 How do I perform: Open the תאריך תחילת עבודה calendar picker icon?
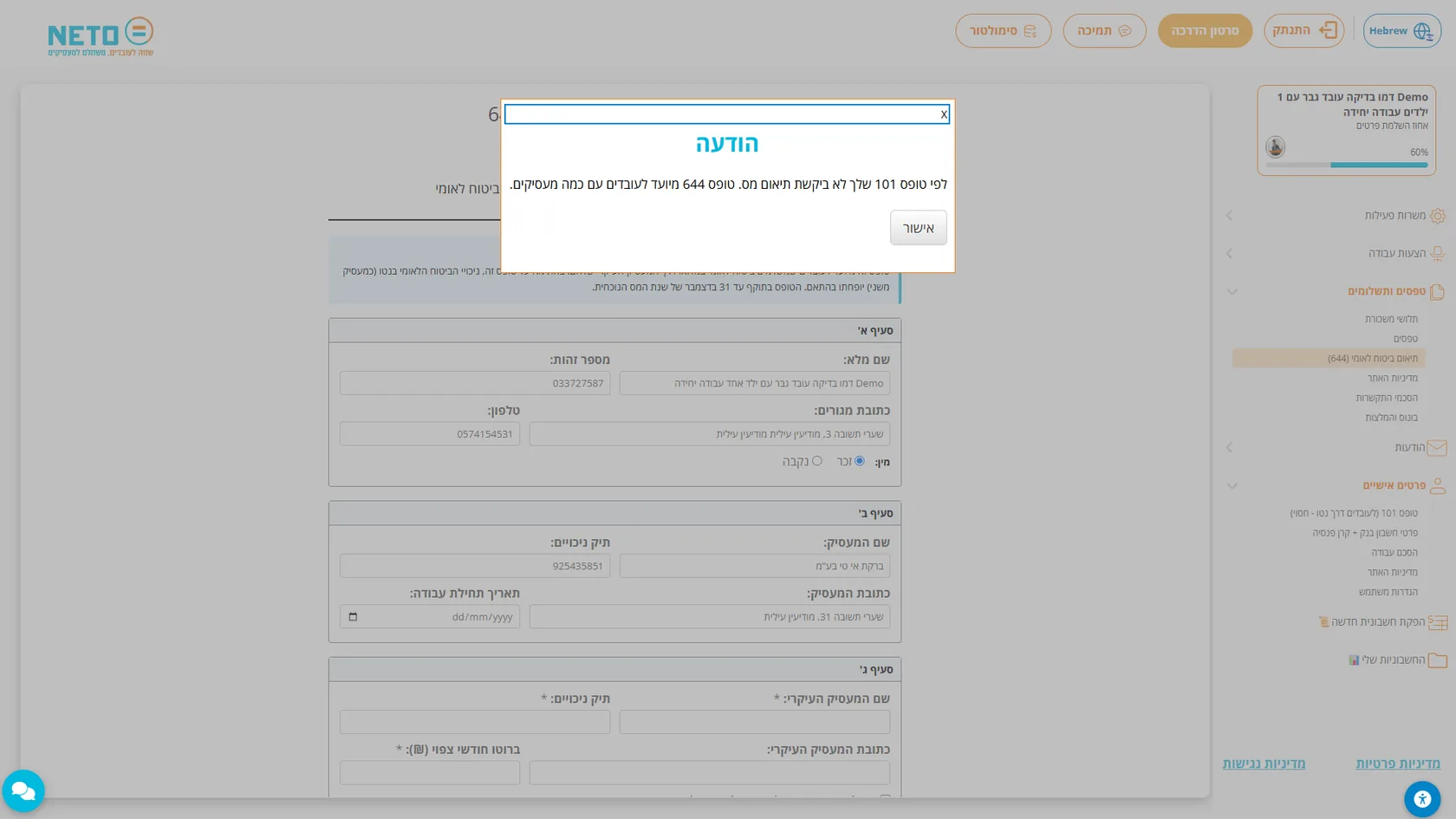click(353, 617)
